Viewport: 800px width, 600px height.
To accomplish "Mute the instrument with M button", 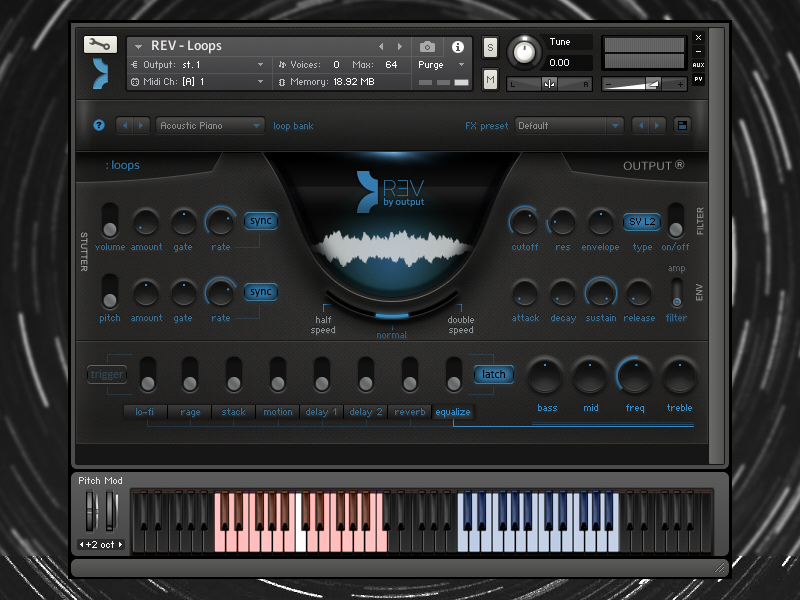I will pos(490,79).
